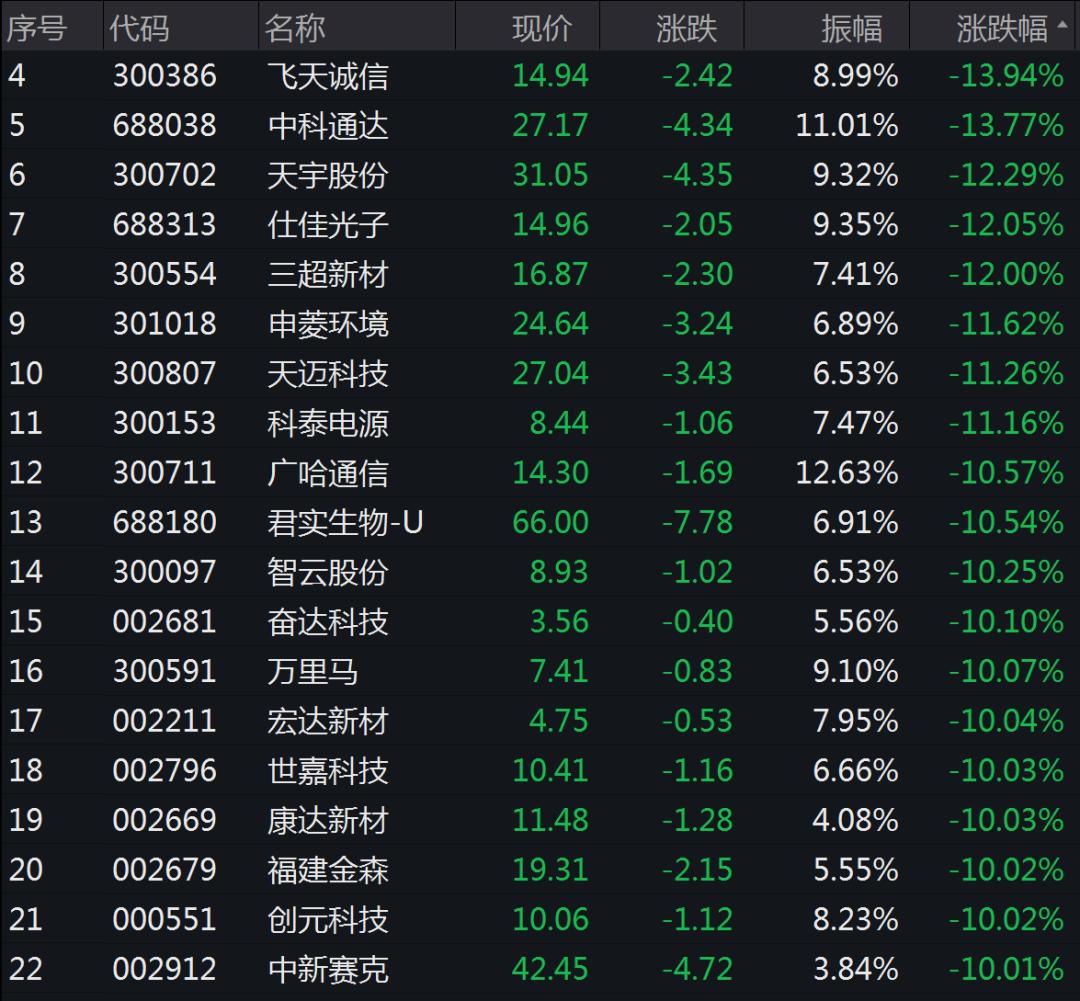
Task: Click amplitude value 11.01%
Action: point(847,125)
